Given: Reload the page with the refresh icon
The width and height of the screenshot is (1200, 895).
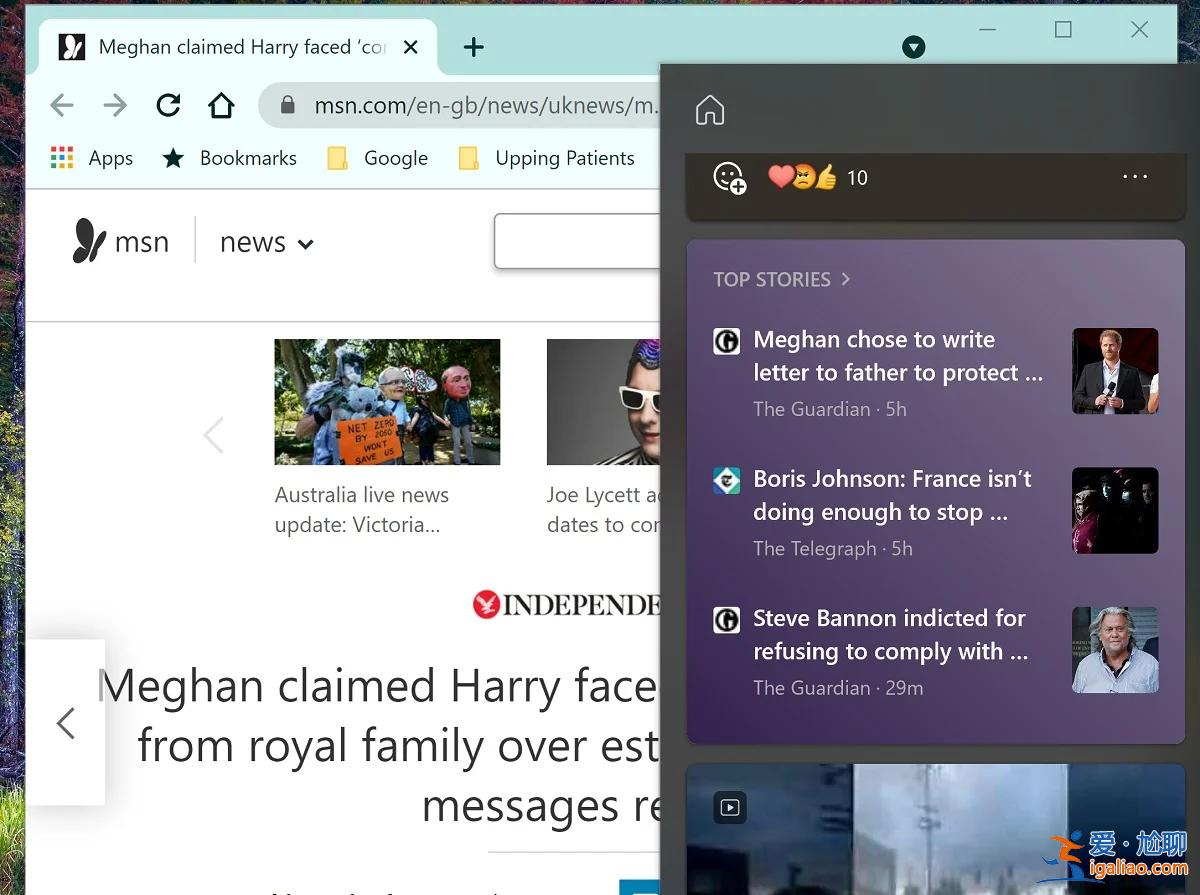Looking at the screenshot, I should coord(168,105).
